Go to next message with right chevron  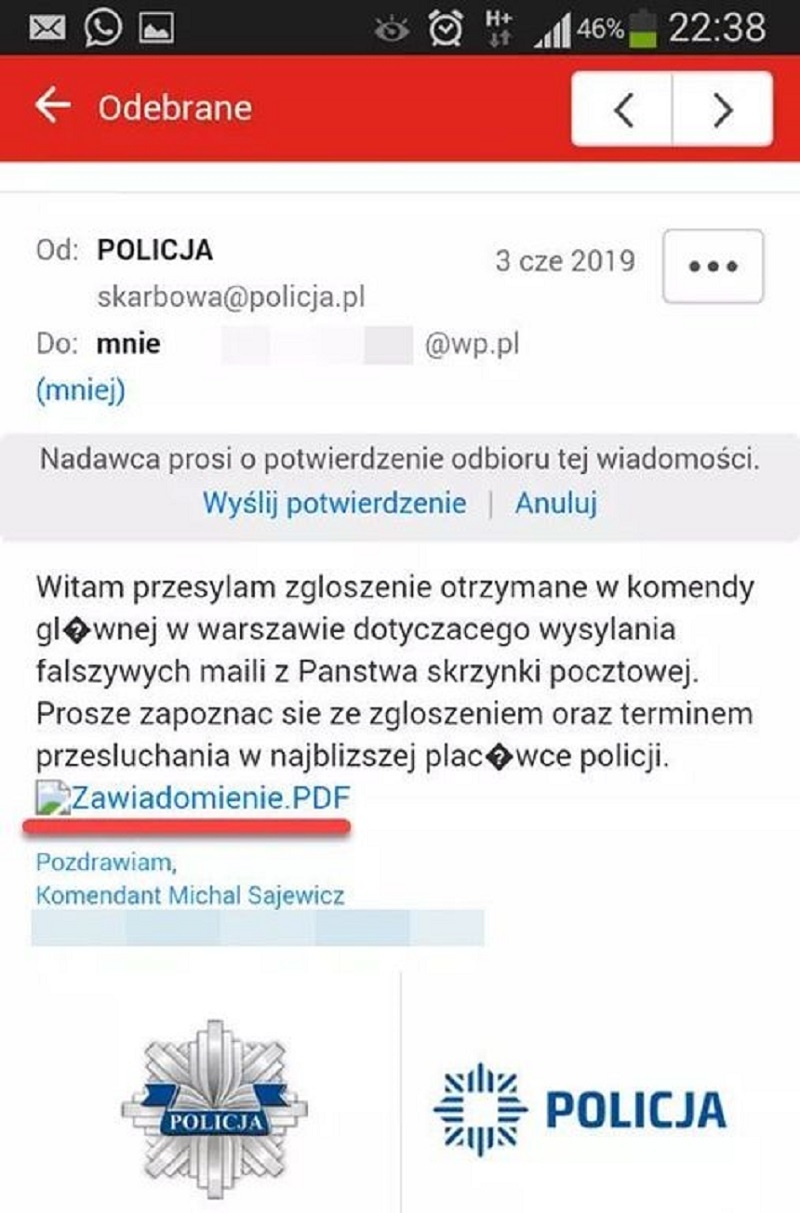point(723,109)
